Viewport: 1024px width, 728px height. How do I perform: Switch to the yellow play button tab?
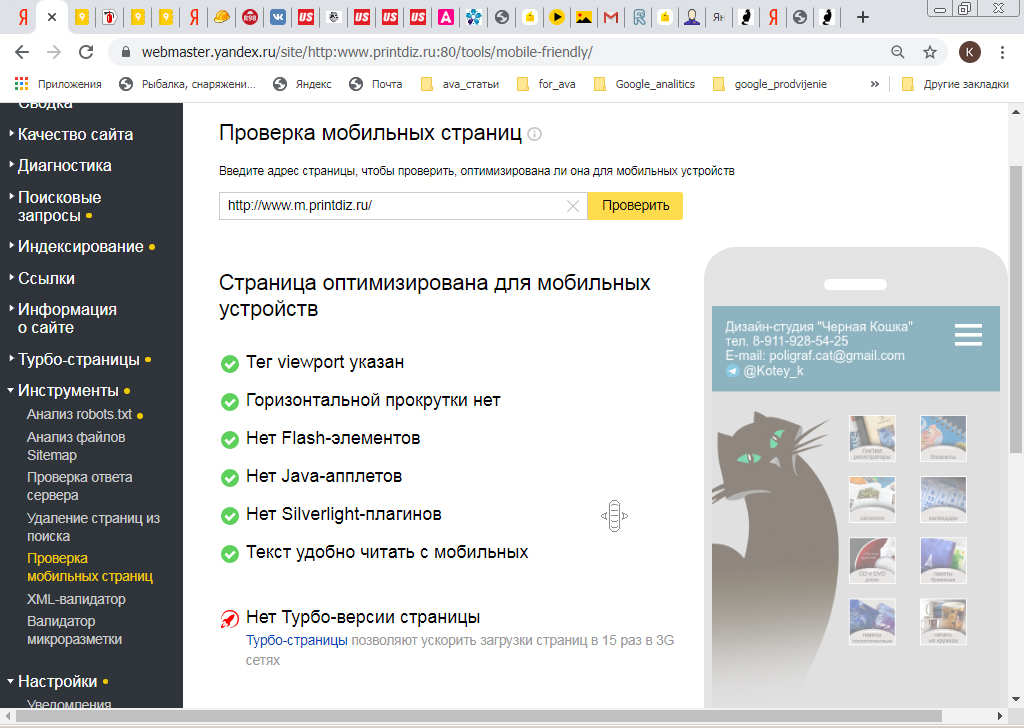557,18
